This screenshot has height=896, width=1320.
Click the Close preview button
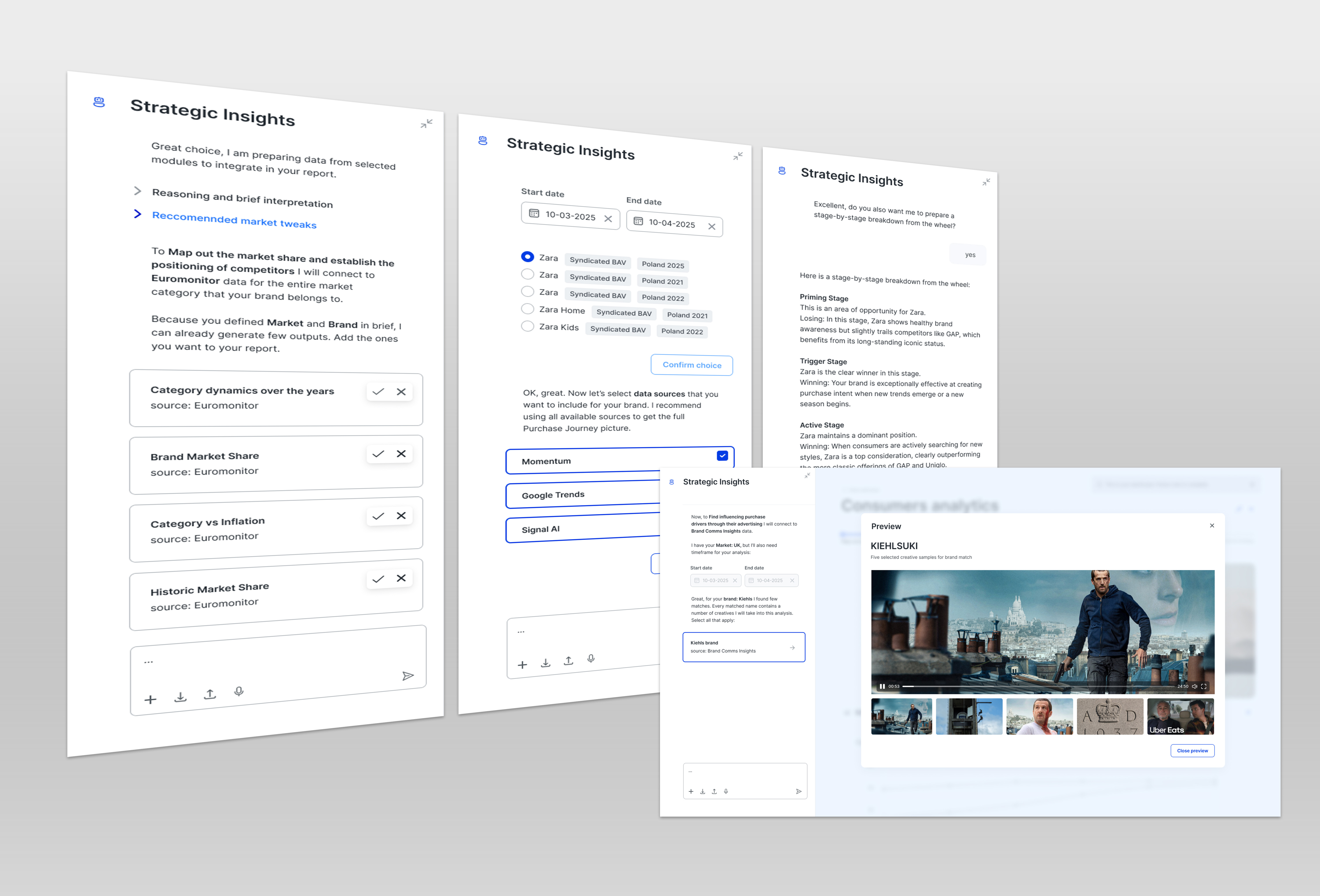click(1192, 751)
